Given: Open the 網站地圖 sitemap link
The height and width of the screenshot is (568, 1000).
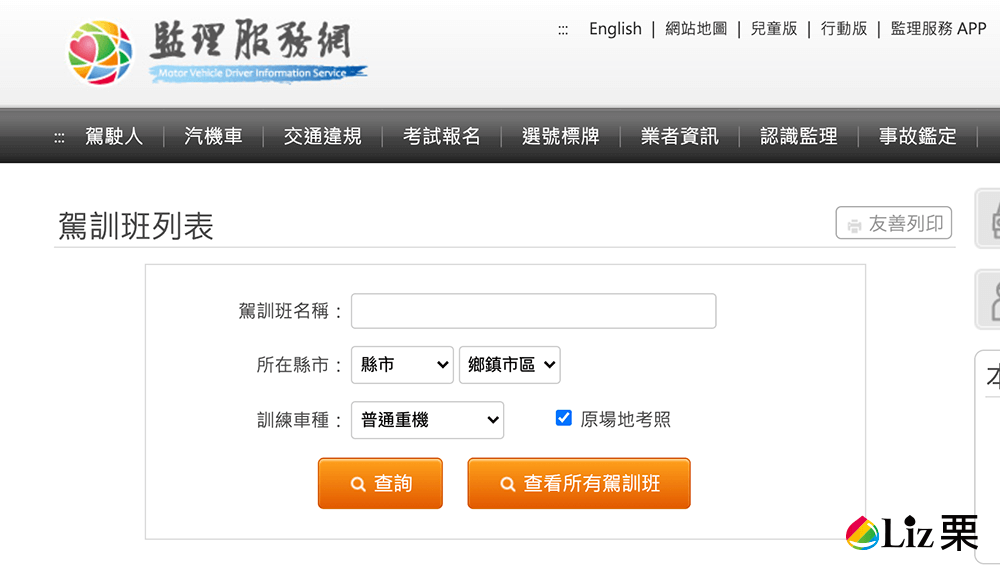Looking at the screenshot, I should tap(696, 29).
